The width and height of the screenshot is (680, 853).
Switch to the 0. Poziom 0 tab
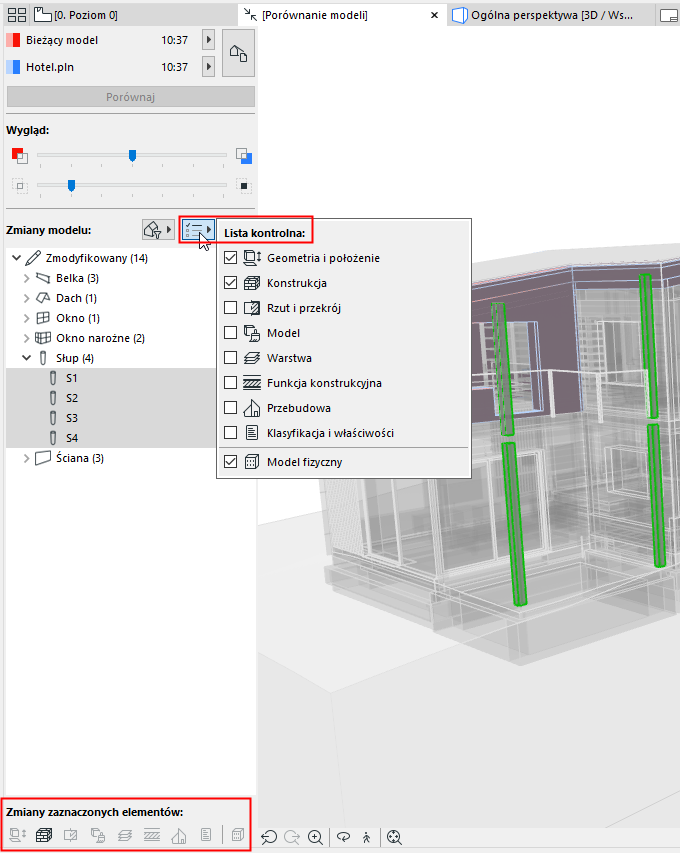pyautogui.click(x=76, y=15)
